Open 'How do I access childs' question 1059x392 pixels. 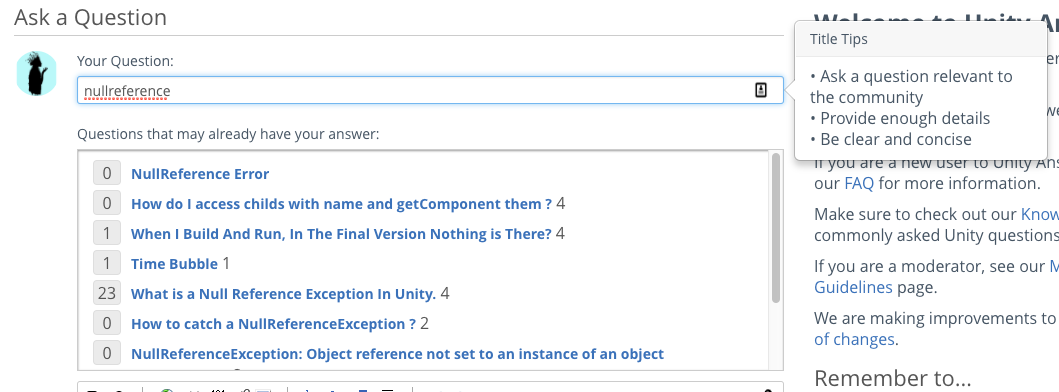point(341,203)
